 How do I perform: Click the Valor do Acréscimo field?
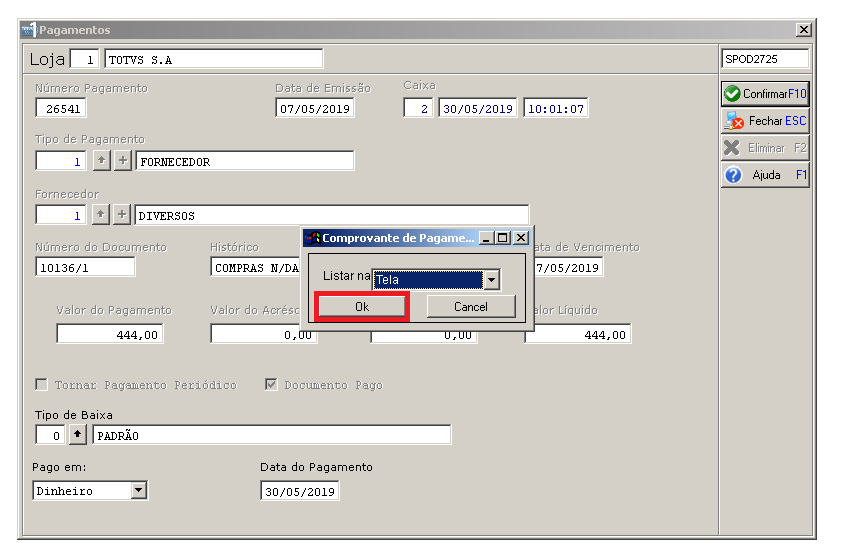coord(264,334)
